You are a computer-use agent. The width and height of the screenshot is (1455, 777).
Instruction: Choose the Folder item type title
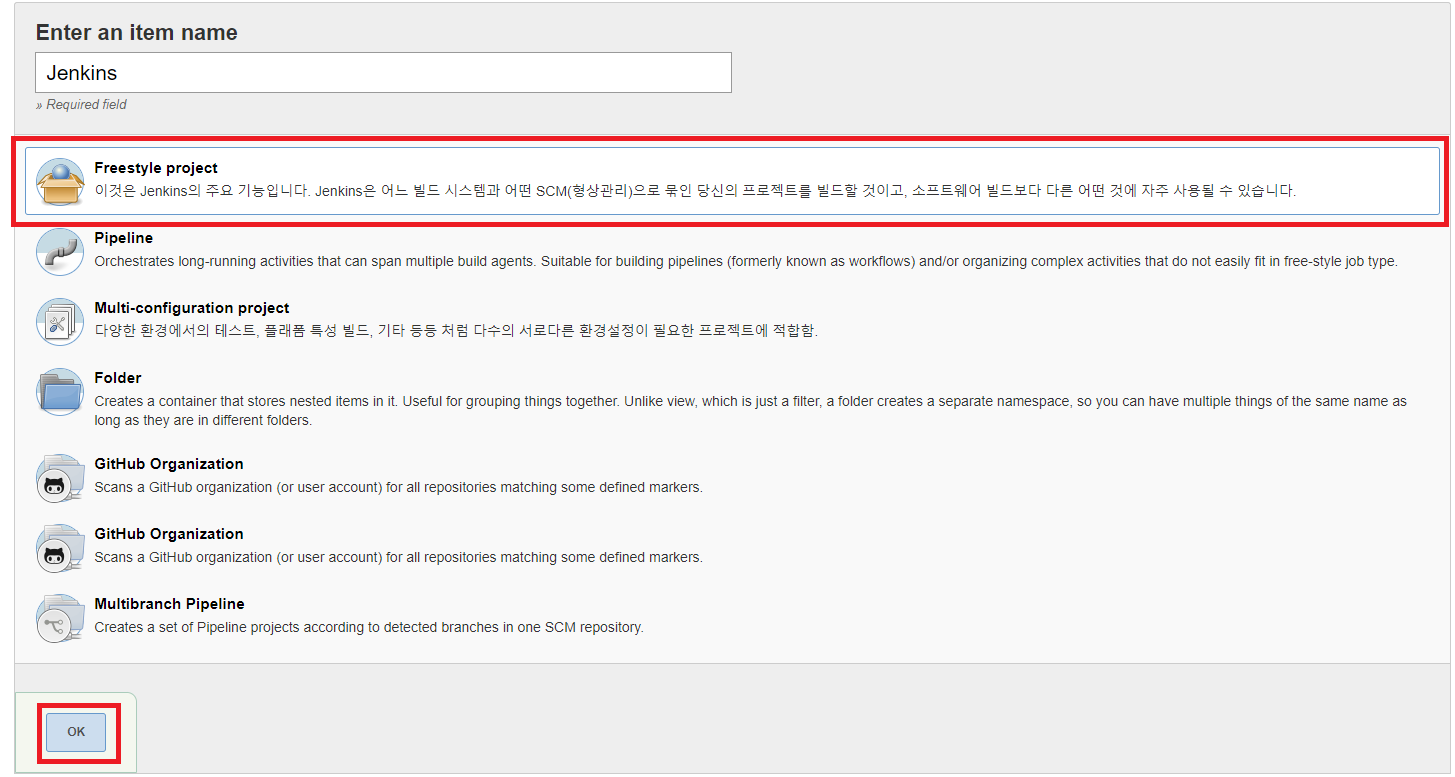click(118, 378)
